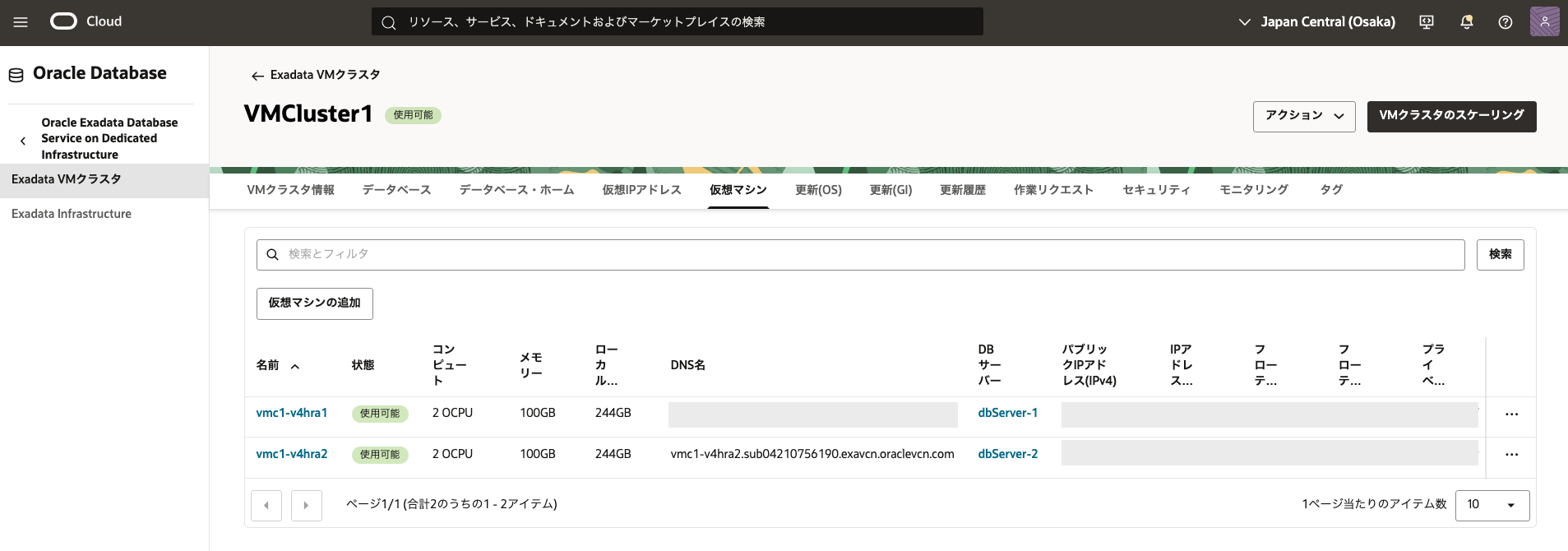The width and height of the screenshot is (1568, 551).
Task: Expand the Japan Central (Osaka) region selector
Action: coord(1316,22)
